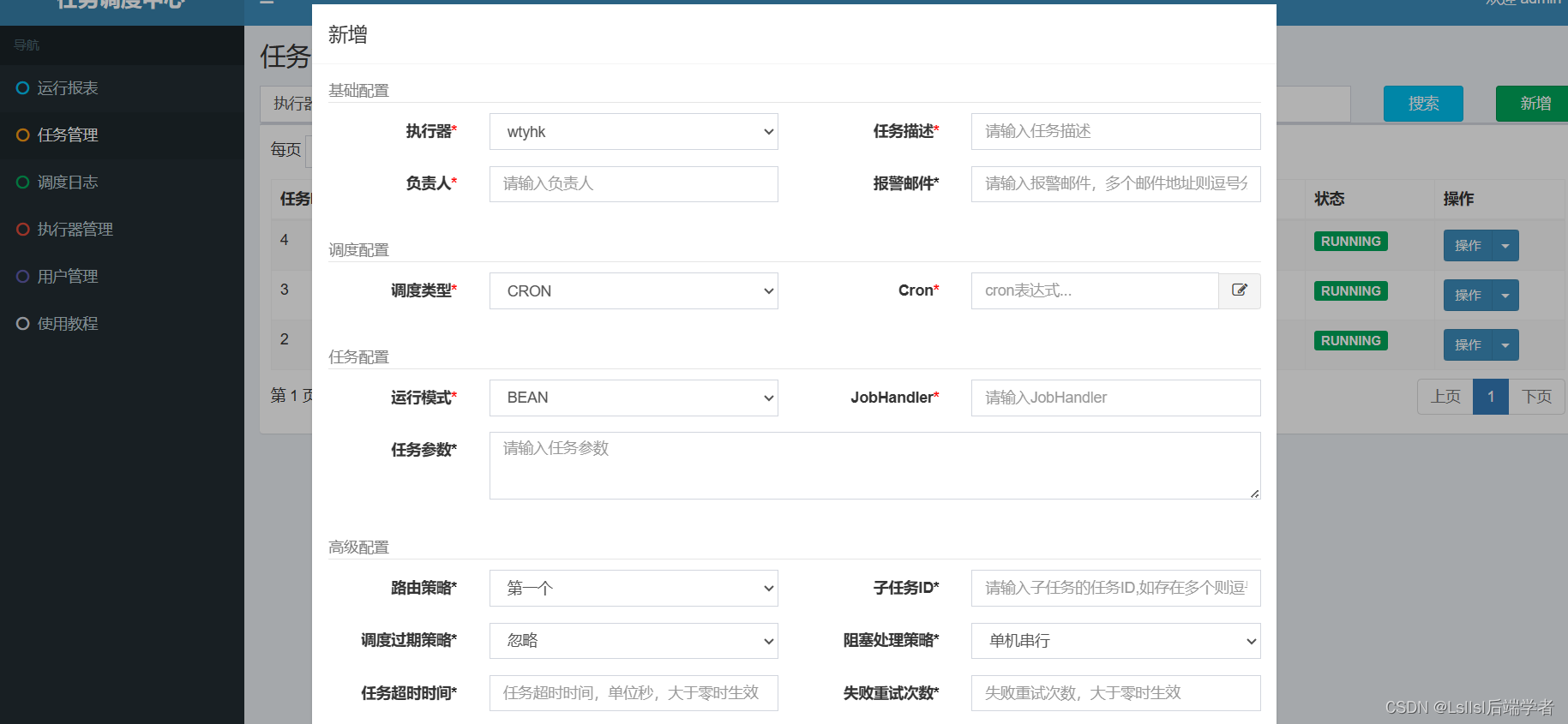Focus the Cron expression input field
The width and height of the screenshot is (1568, 724).
pos(1095,291)
